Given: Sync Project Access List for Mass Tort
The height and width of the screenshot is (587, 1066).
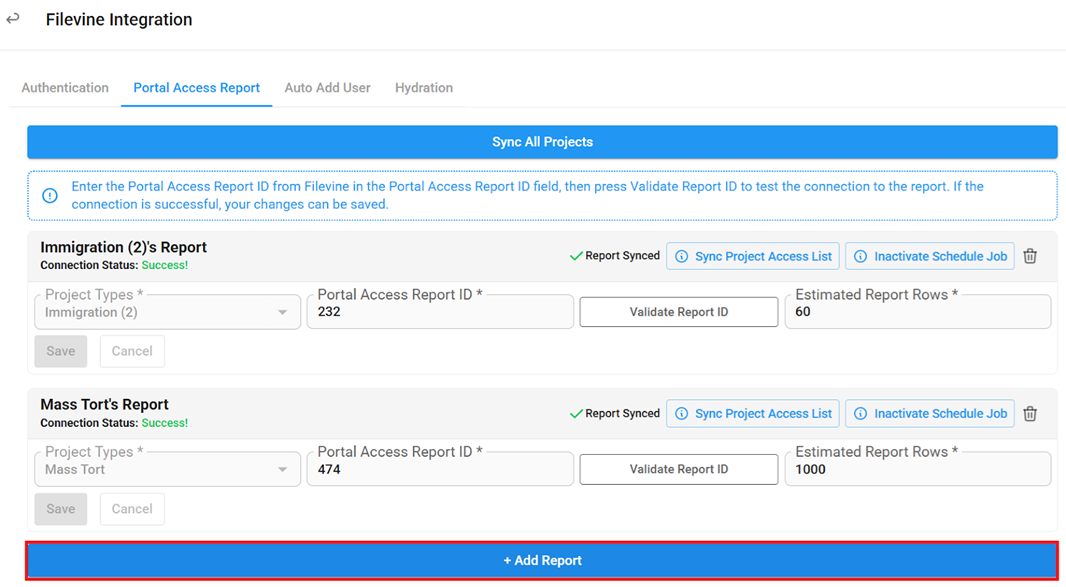Looking at the screenshot, I should tap(753, 414).
